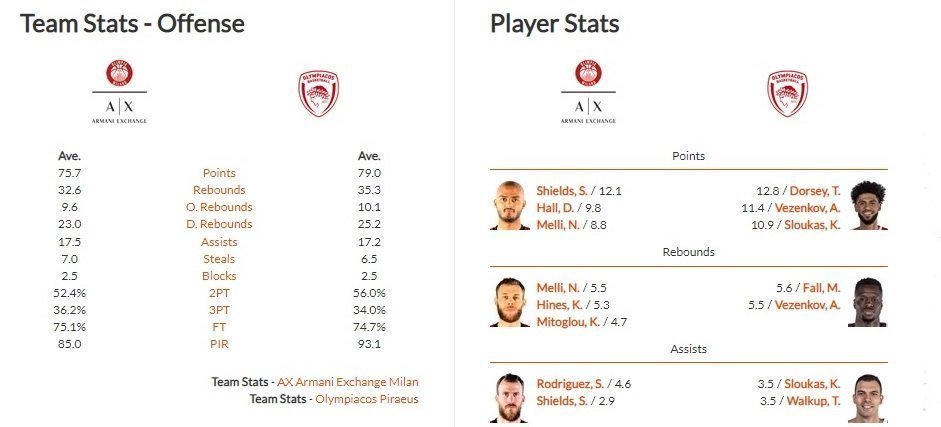Select the Dorsey player photo in Points
Screen dimensions: 941x427
(x=867, y=206)
